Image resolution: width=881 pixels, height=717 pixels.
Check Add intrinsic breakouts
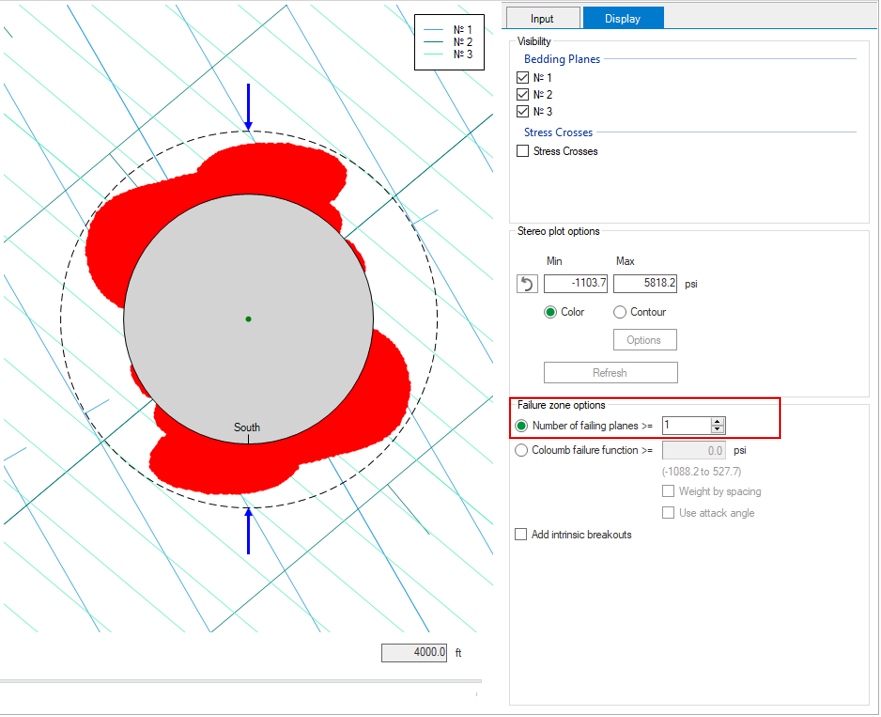(x=521, y=535)
